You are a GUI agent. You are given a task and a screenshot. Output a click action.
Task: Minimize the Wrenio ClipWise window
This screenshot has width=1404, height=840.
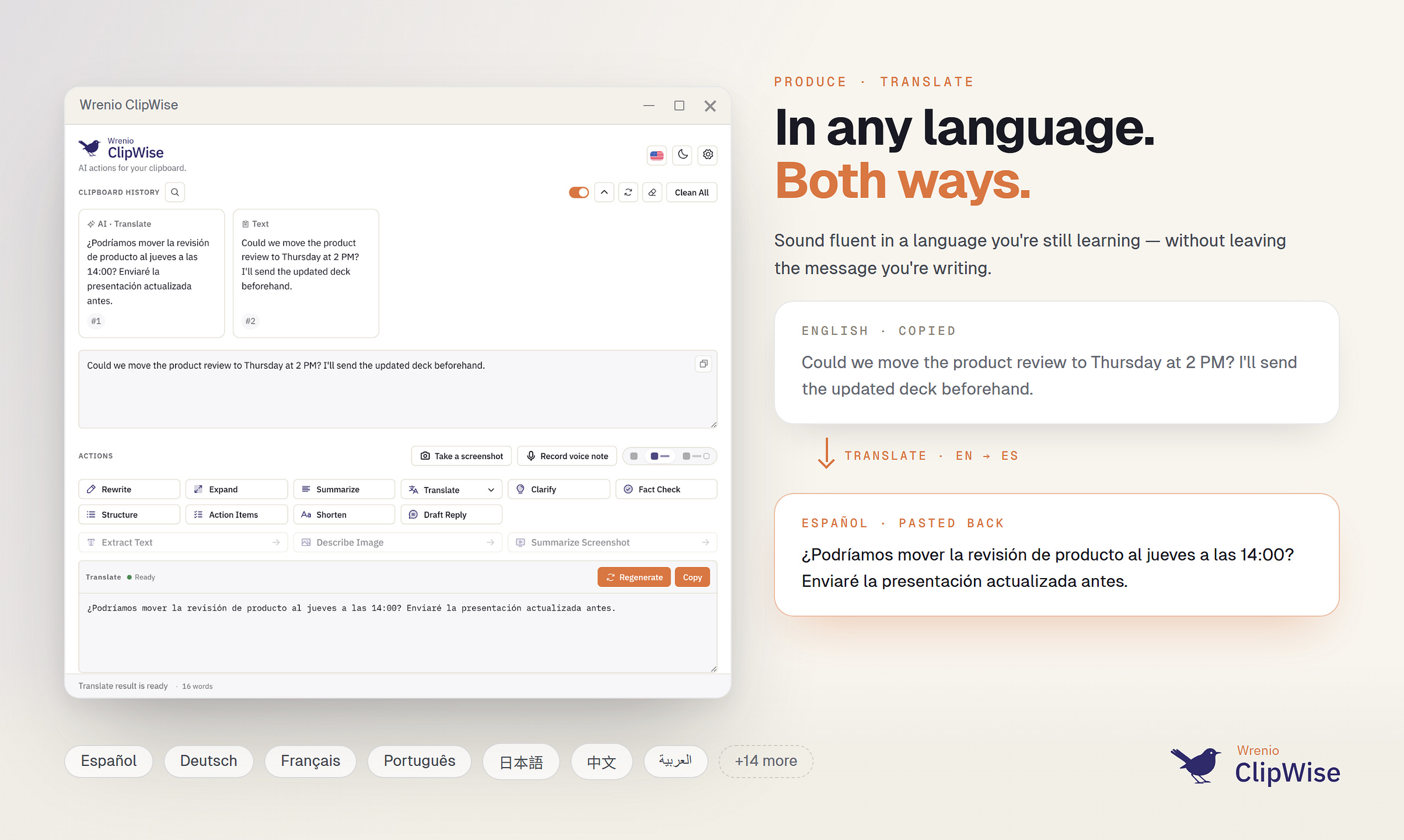point(649,106)
